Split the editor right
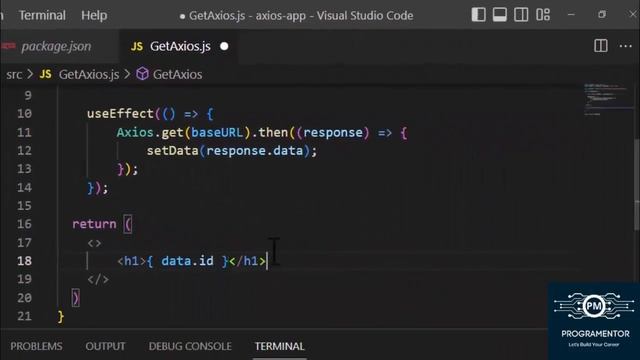 (600, 46)
